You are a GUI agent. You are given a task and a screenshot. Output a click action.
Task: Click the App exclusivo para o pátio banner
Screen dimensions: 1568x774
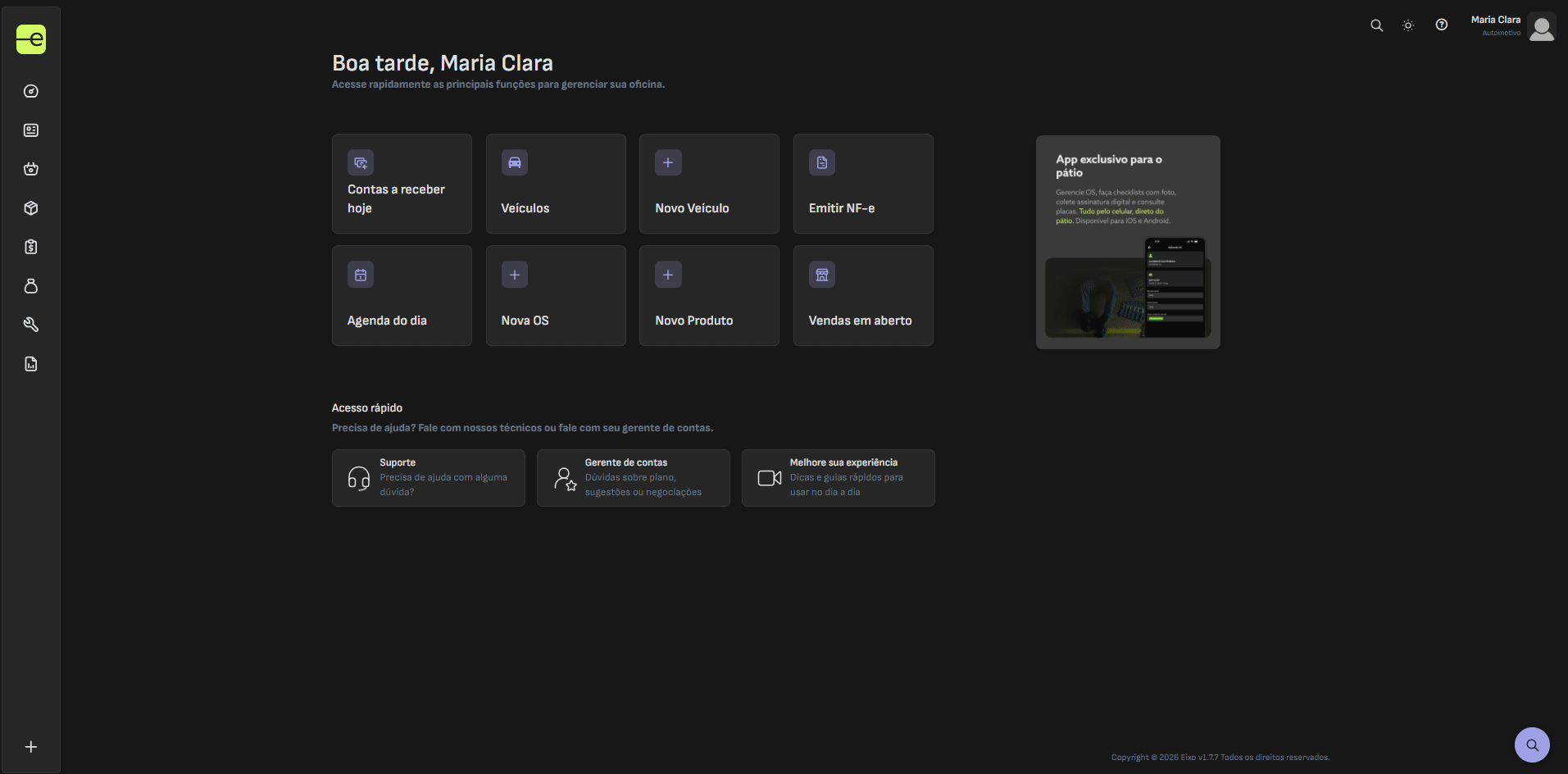click(1128, 242)
